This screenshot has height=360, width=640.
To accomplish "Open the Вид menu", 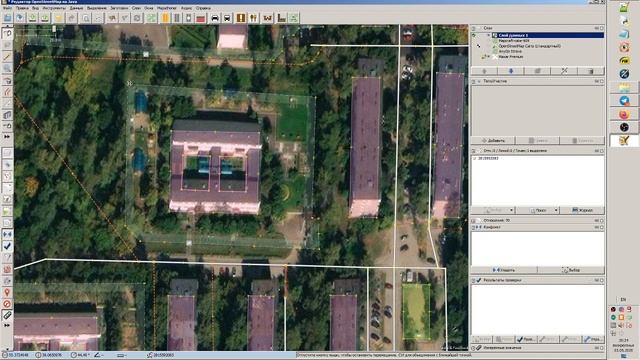I will coord(36,8).
